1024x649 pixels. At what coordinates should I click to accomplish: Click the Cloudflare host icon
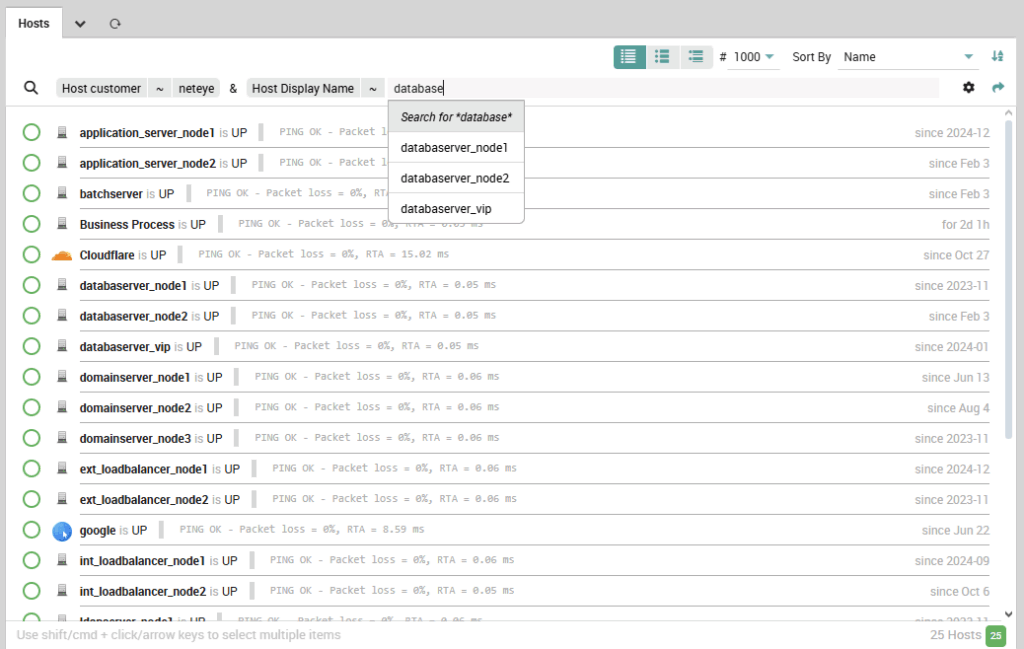(x=62, y=255)
